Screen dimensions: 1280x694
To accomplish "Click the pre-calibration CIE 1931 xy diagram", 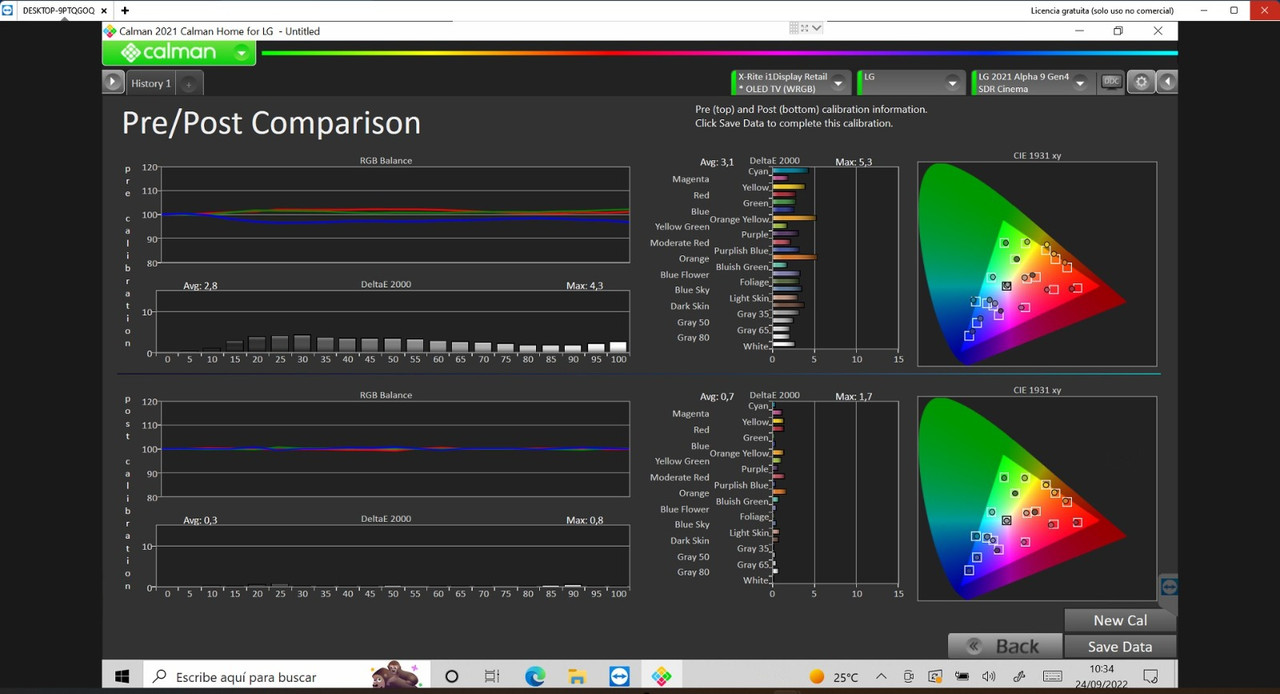I will (1036, 264).
